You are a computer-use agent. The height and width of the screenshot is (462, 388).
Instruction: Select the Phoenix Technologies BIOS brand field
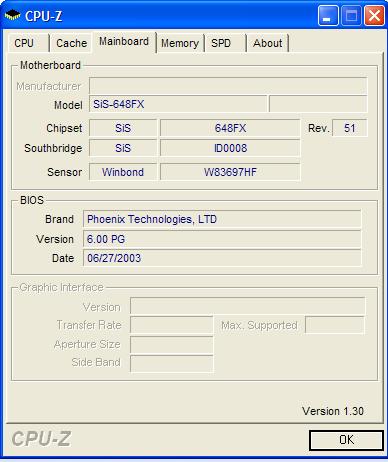click(x=222, y=219)
